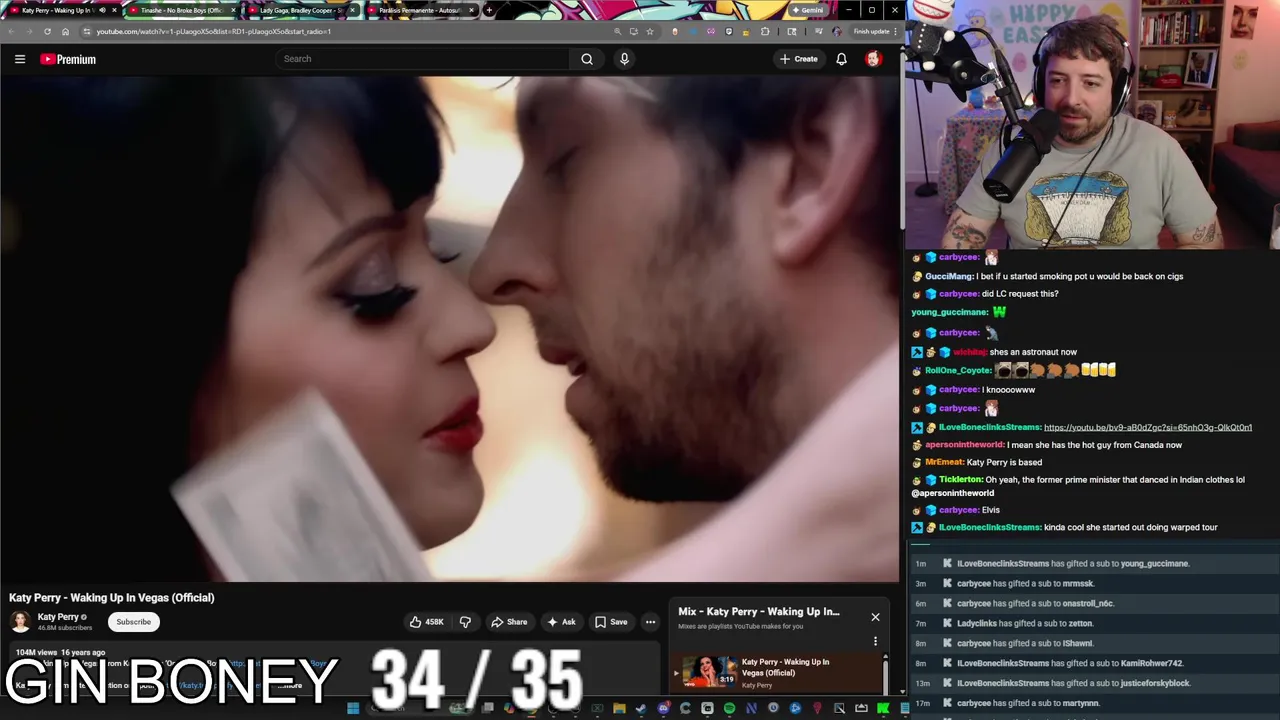Save video to a playlist
Viewport: 1280px width, 720px height.
[611, 622]
